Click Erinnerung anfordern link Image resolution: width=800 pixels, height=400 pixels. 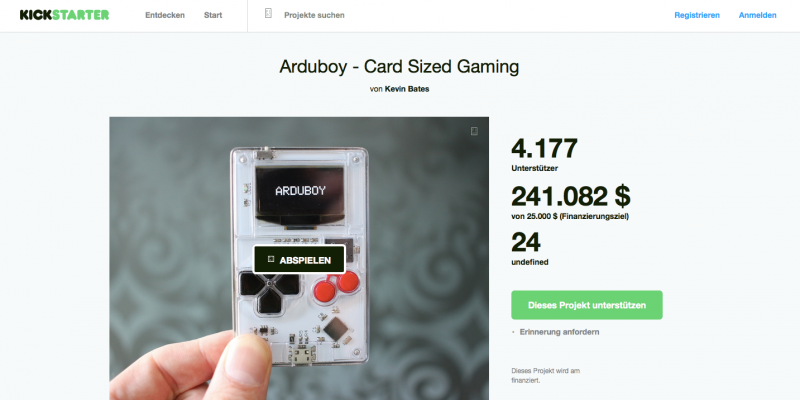point(559,332)
